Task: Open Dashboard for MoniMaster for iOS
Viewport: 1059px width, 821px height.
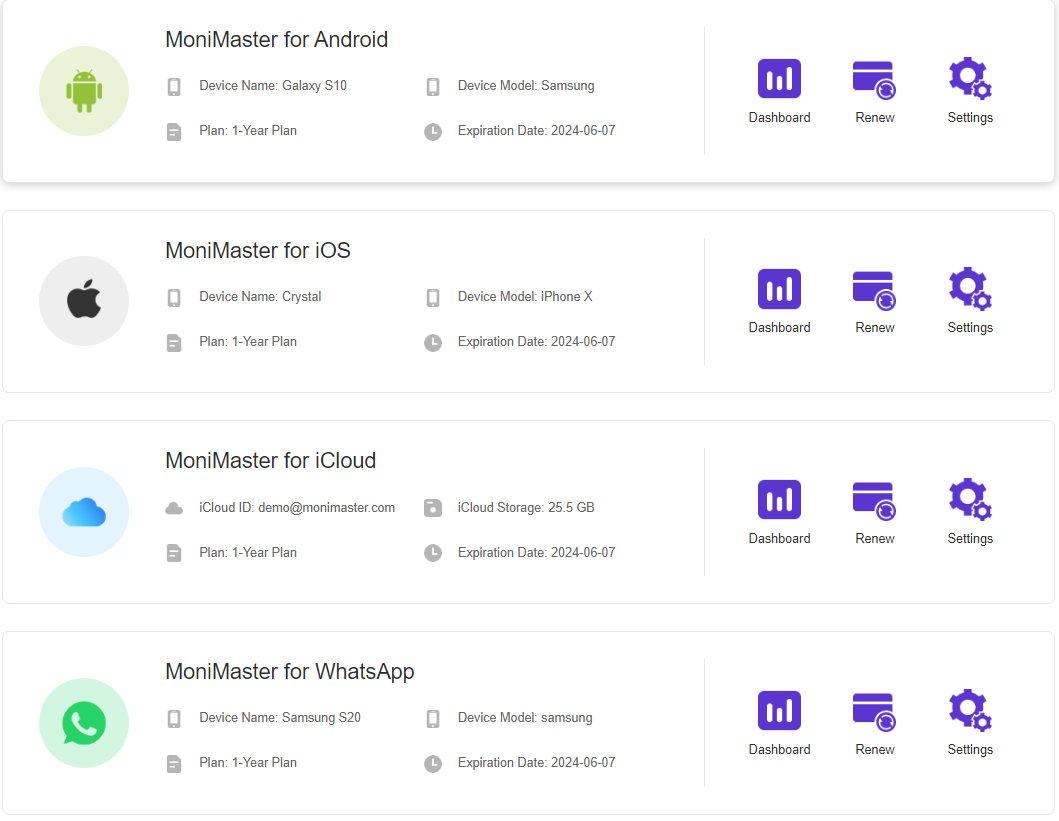Action: coord(779,289)
